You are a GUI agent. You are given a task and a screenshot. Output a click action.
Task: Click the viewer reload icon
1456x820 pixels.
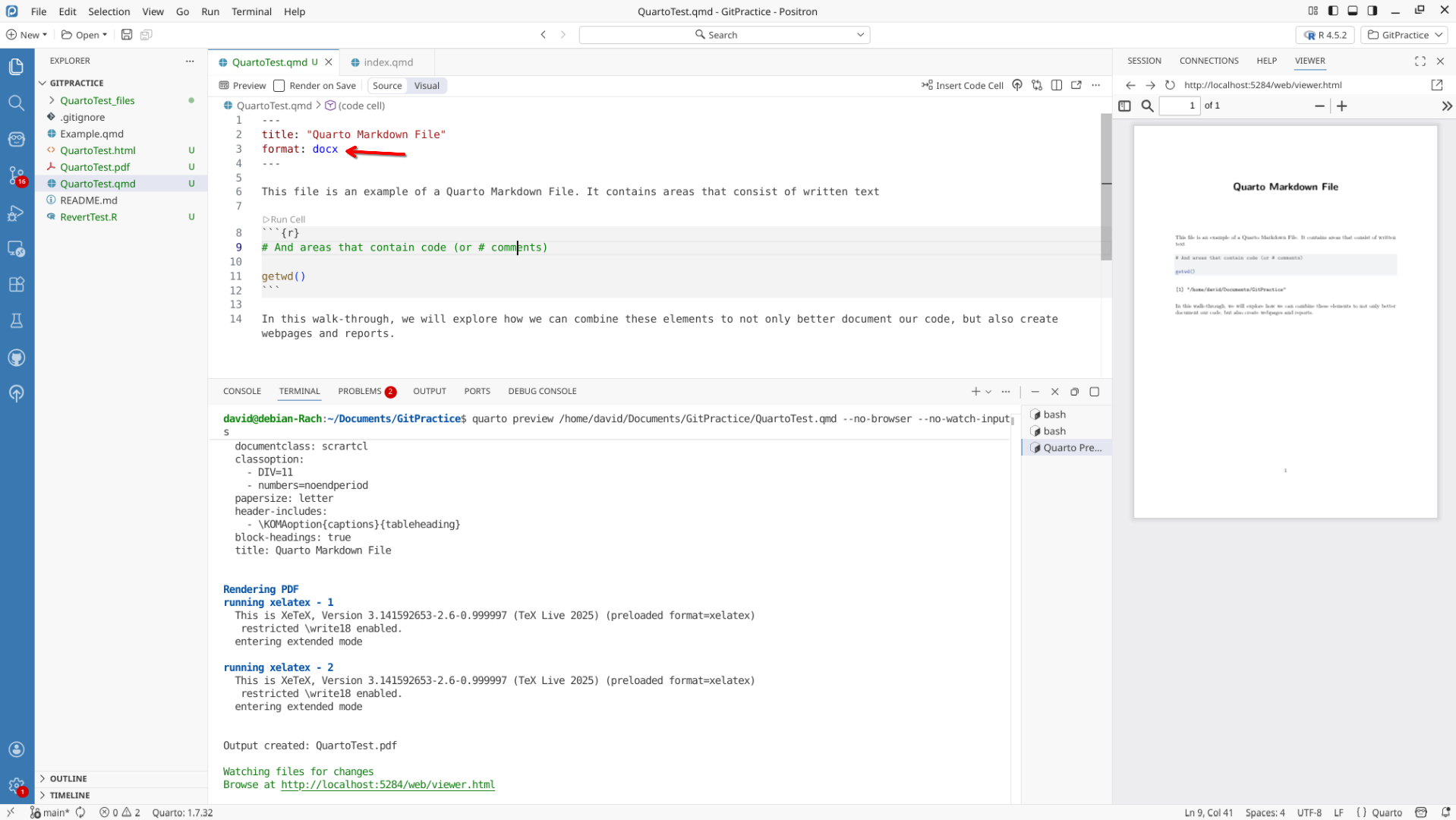[1170, 85]
